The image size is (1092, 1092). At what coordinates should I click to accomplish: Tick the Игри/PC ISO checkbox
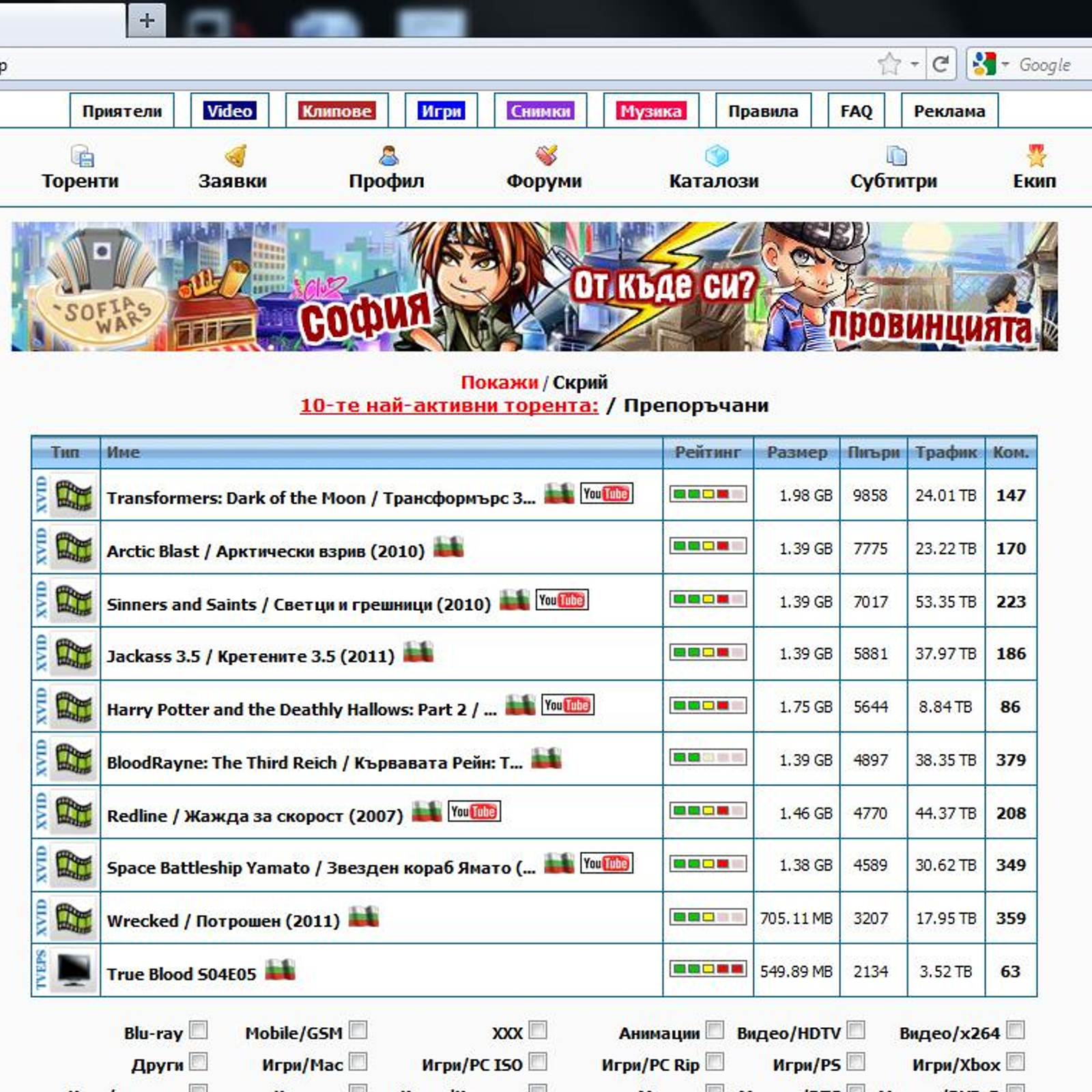[x=538, y=1061]
